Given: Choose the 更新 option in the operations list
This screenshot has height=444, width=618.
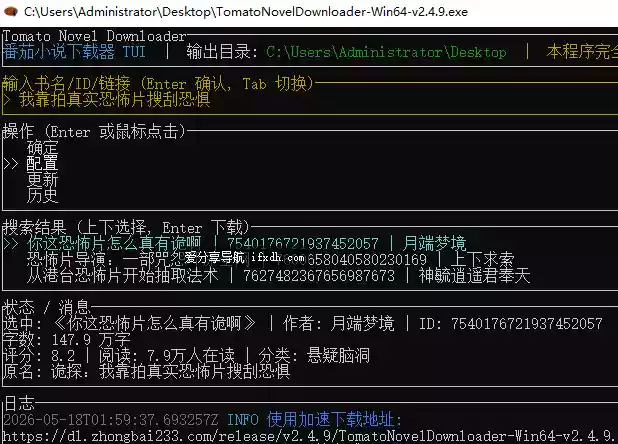Looking at the screenshot, I should point(42,180).
